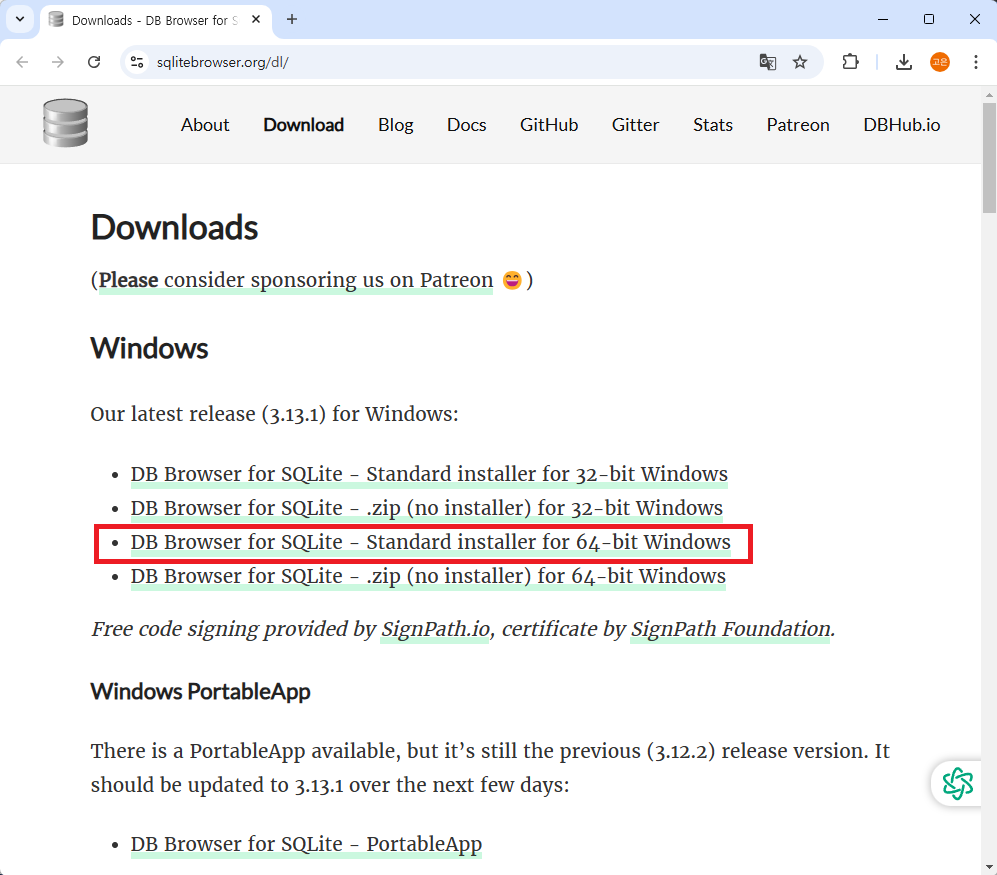The width and height of the screenshot is (997, 875).
Task: Click the DB Browser database logo
Action: point(65,123)
